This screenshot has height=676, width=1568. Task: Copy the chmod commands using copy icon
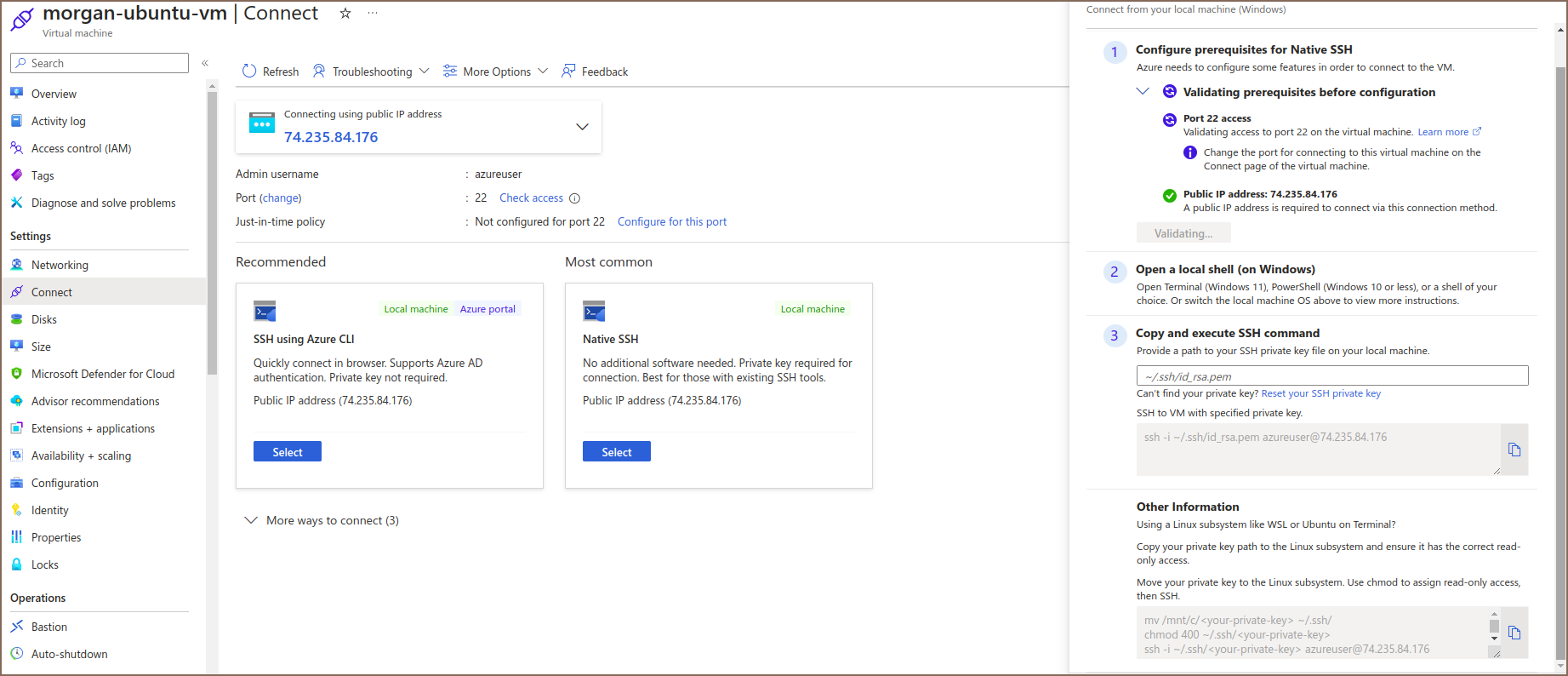tap(1514, 633)
